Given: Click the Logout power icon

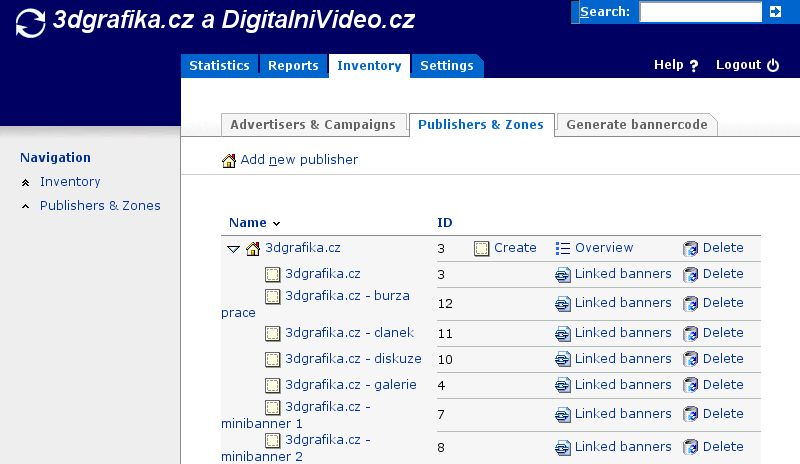Looking at the screenshot, I should click(x=773, y=65).
